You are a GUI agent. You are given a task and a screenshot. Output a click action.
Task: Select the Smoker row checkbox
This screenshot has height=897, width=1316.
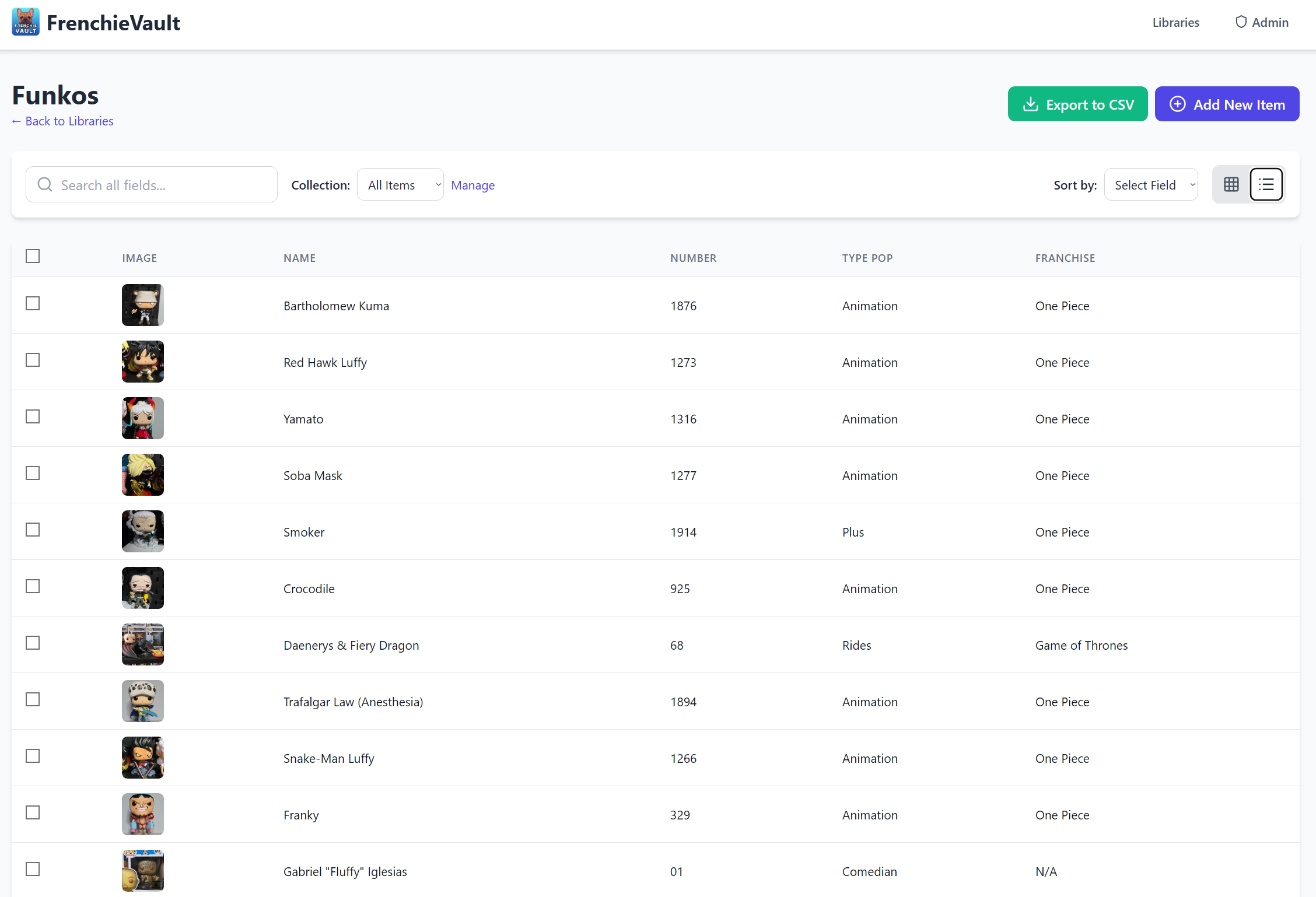pyautogui.click(x=33, y=530)
